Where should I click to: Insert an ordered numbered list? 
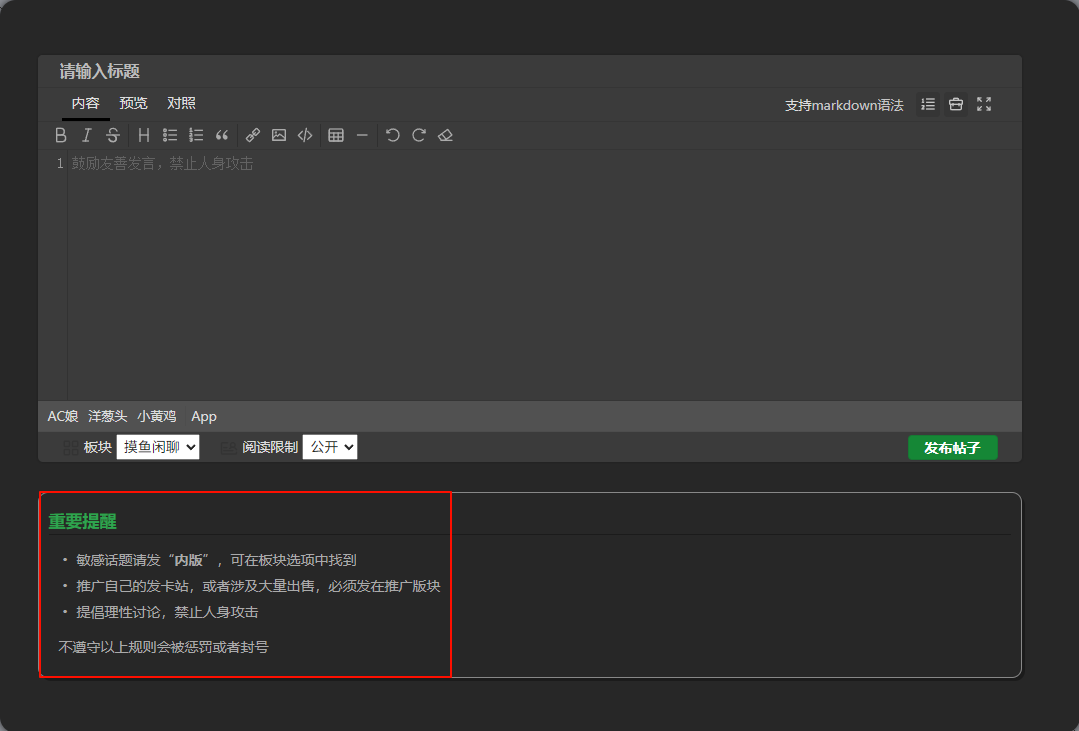point(196,136)
